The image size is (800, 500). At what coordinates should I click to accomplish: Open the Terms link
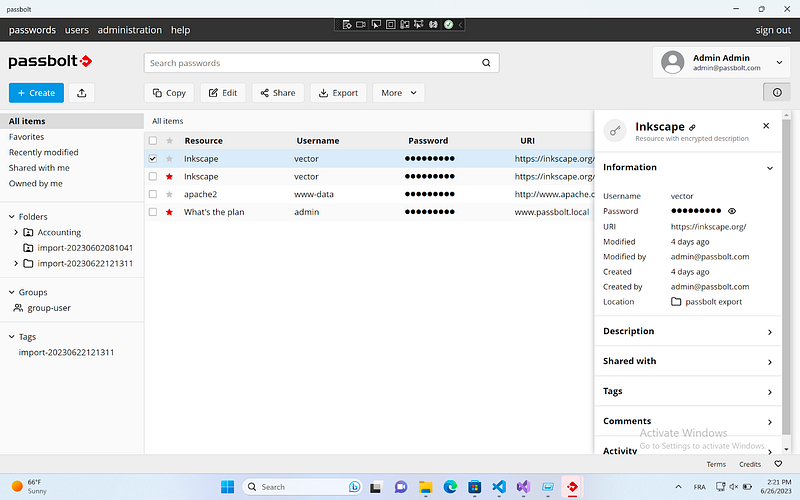click(716, 464)
